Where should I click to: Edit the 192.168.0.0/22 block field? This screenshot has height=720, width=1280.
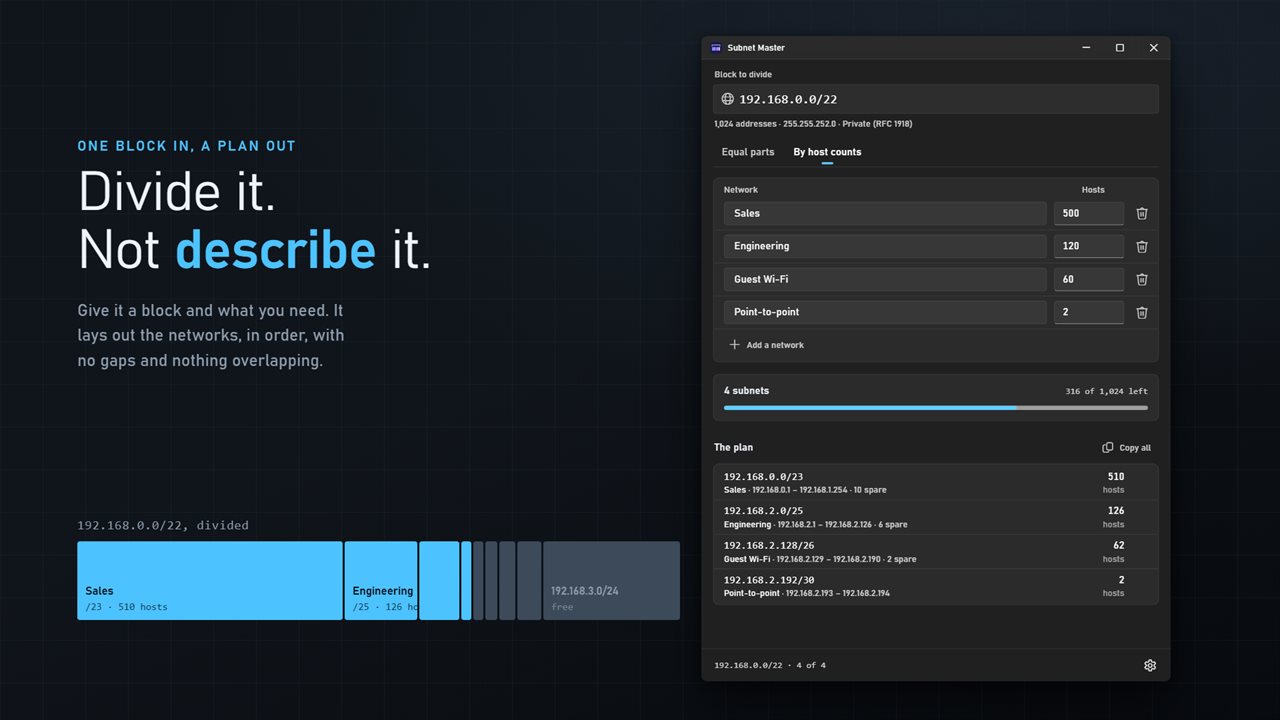coord(936,99)
